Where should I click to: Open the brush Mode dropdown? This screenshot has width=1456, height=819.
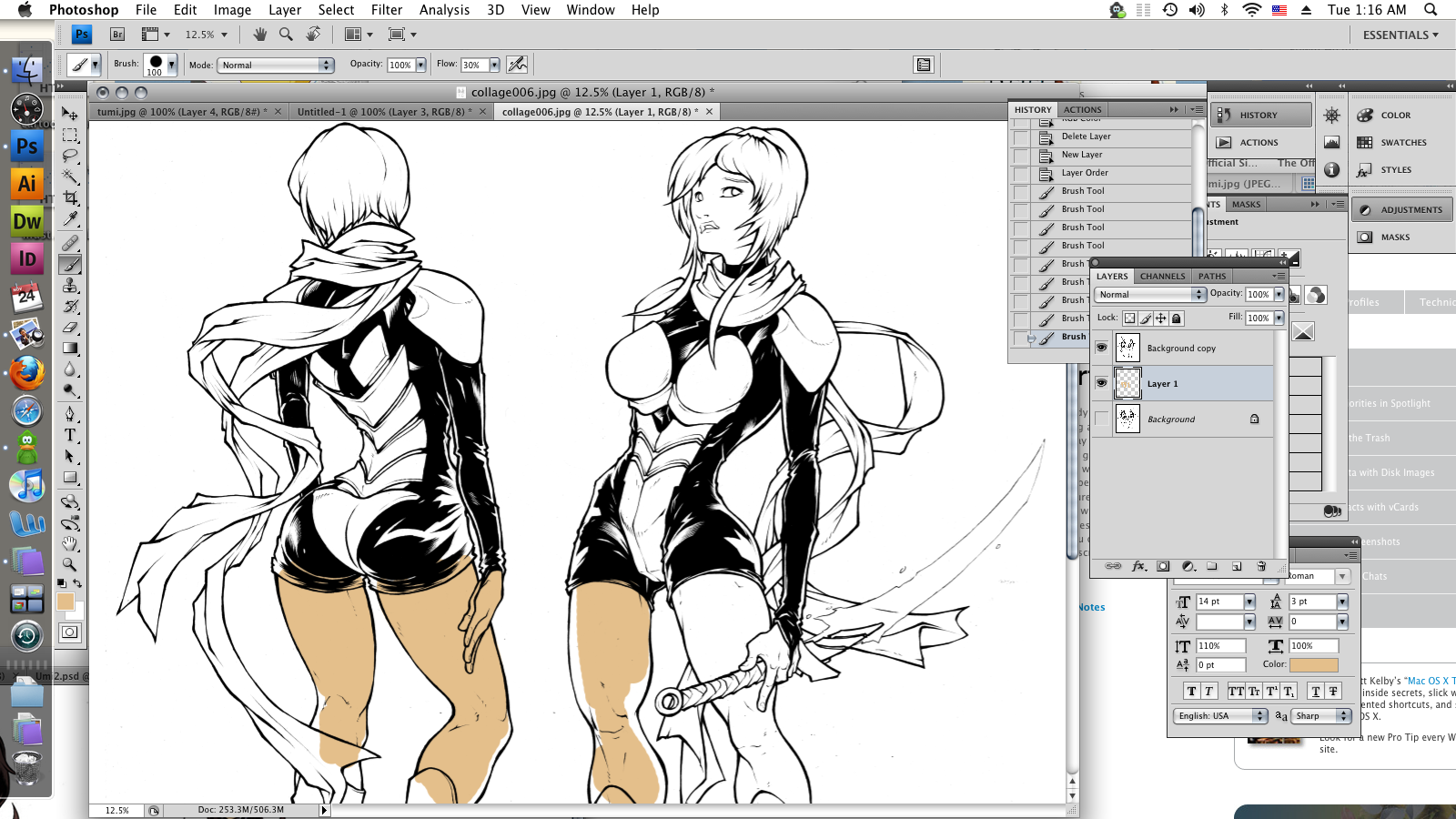[276, 65]
